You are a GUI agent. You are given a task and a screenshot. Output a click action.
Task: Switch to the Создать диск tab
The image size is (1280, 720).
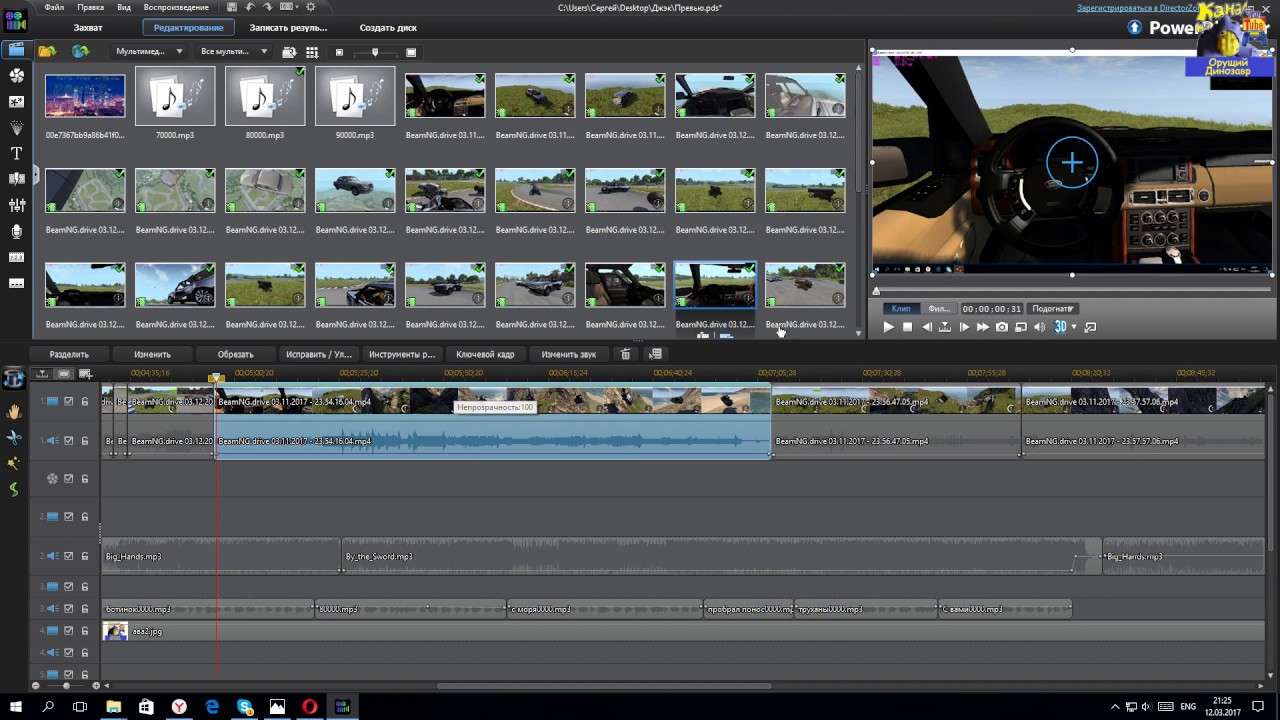388,28
